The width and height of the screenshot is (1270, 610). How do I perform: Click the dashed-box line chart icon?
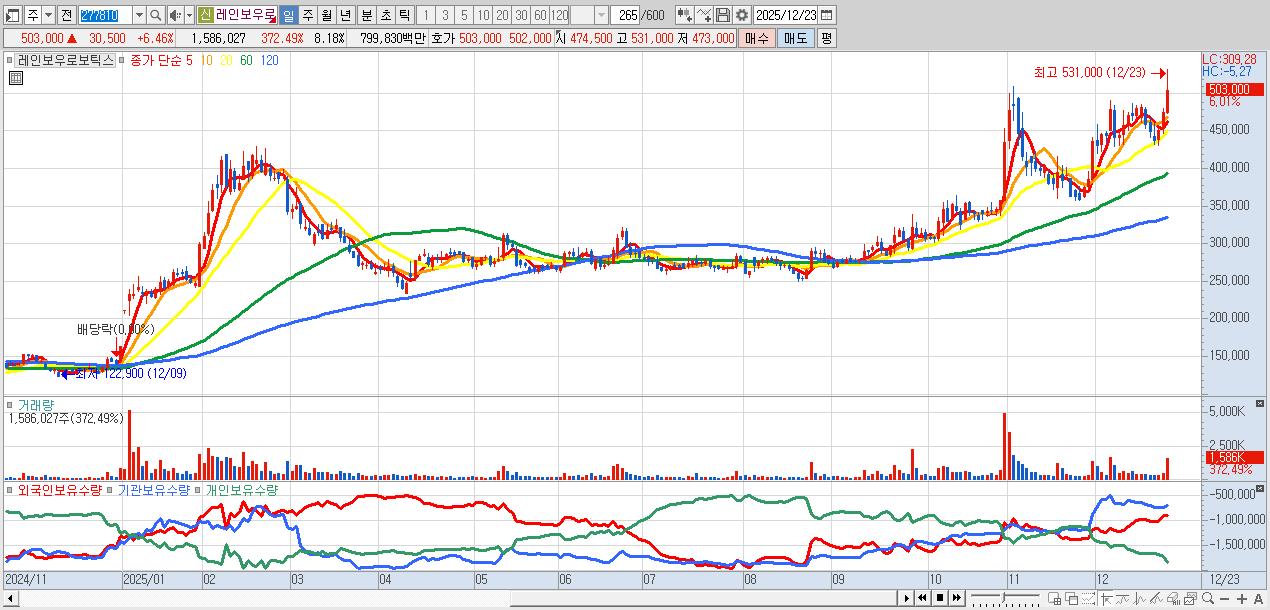pyautogui.click(x=1088, y=599)
